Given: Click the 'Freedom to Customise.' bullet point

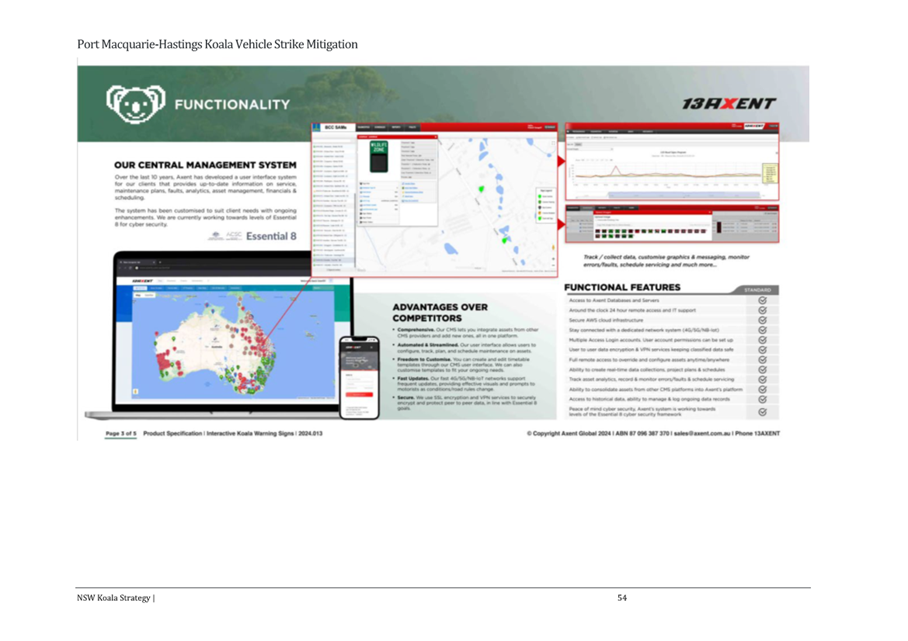Looking at the screenshot, I should tap(463, 365).
